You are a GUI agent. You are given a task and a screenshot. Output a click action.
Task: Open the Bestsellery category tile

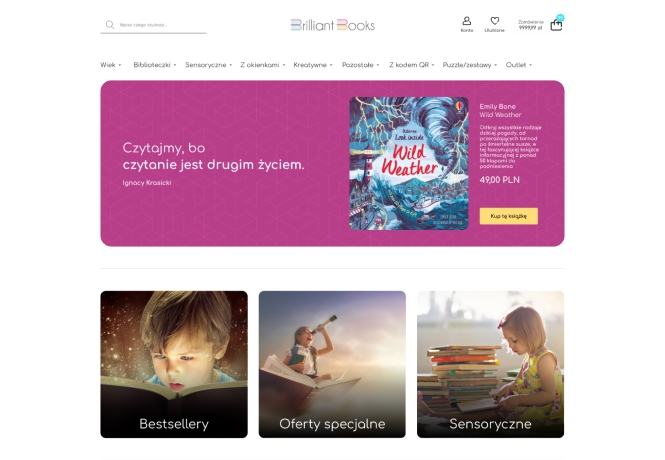click(174, 364)
